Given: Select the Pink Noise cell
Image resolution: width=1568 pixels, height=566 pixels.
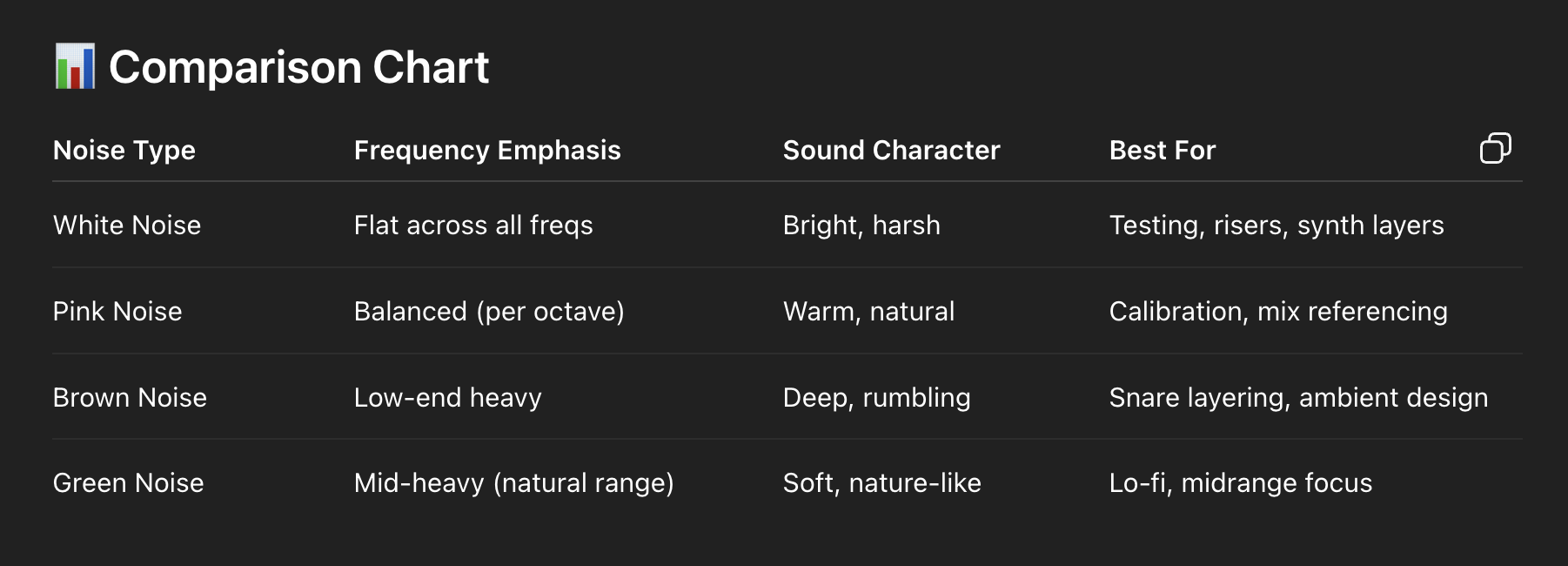Looking at the screenshot, I should pyautogui.click(x=117, y=312).
